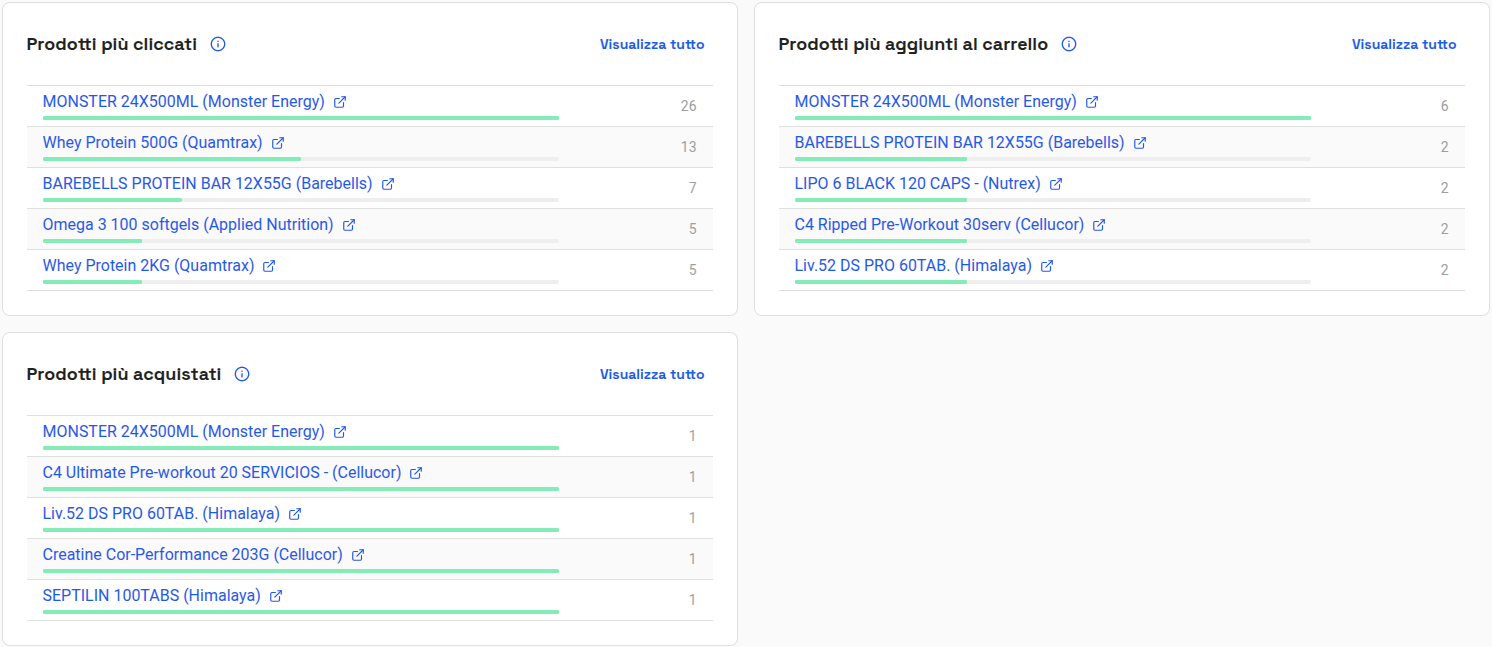
Task: Open external link icon for Omega 3 100 softgels
Action: [349, 225]
